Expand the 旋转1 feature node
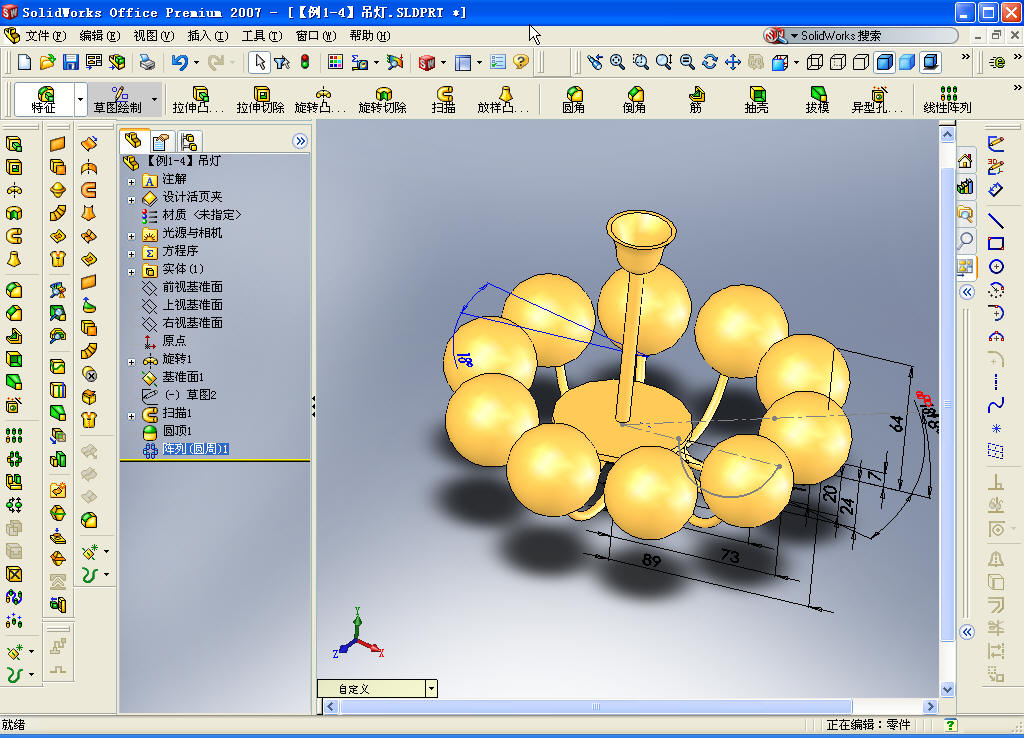This screenshot has width=1024, height=738. (x=131, y=362)
